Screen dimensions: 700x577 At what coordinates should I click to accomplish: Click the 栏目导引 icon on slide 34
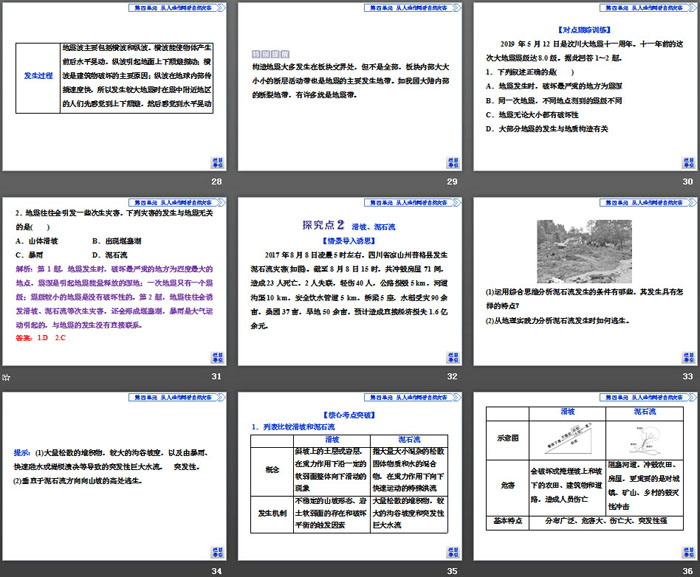tap(217, 552)
